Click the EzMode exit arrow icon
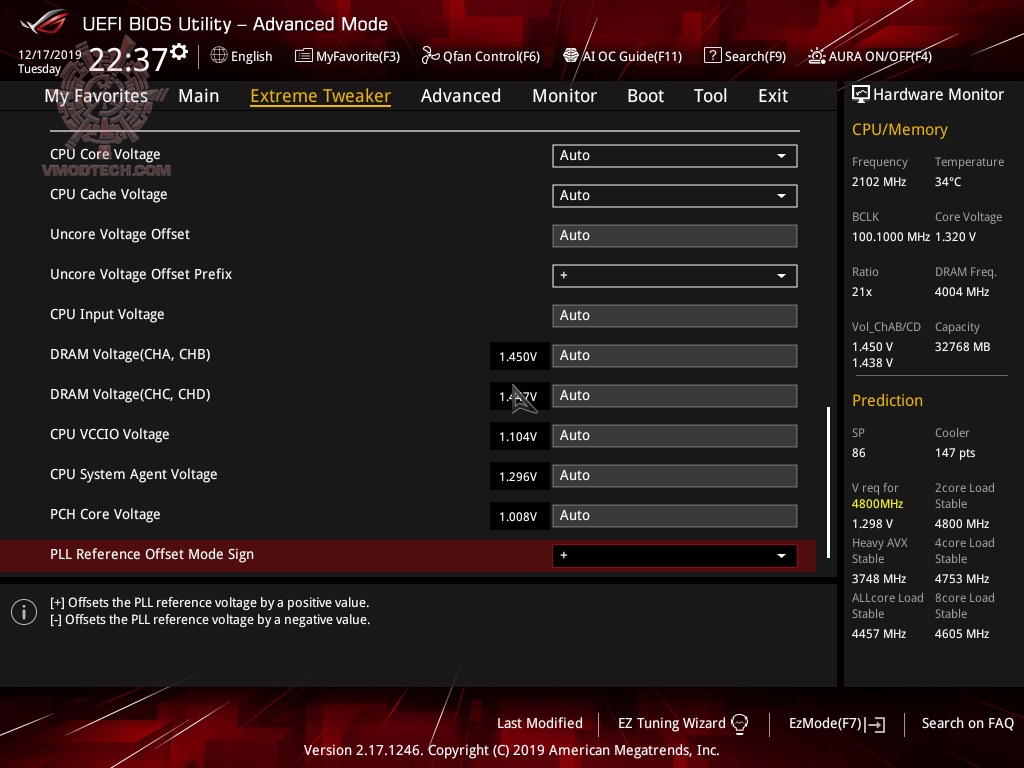 (875, 724)
